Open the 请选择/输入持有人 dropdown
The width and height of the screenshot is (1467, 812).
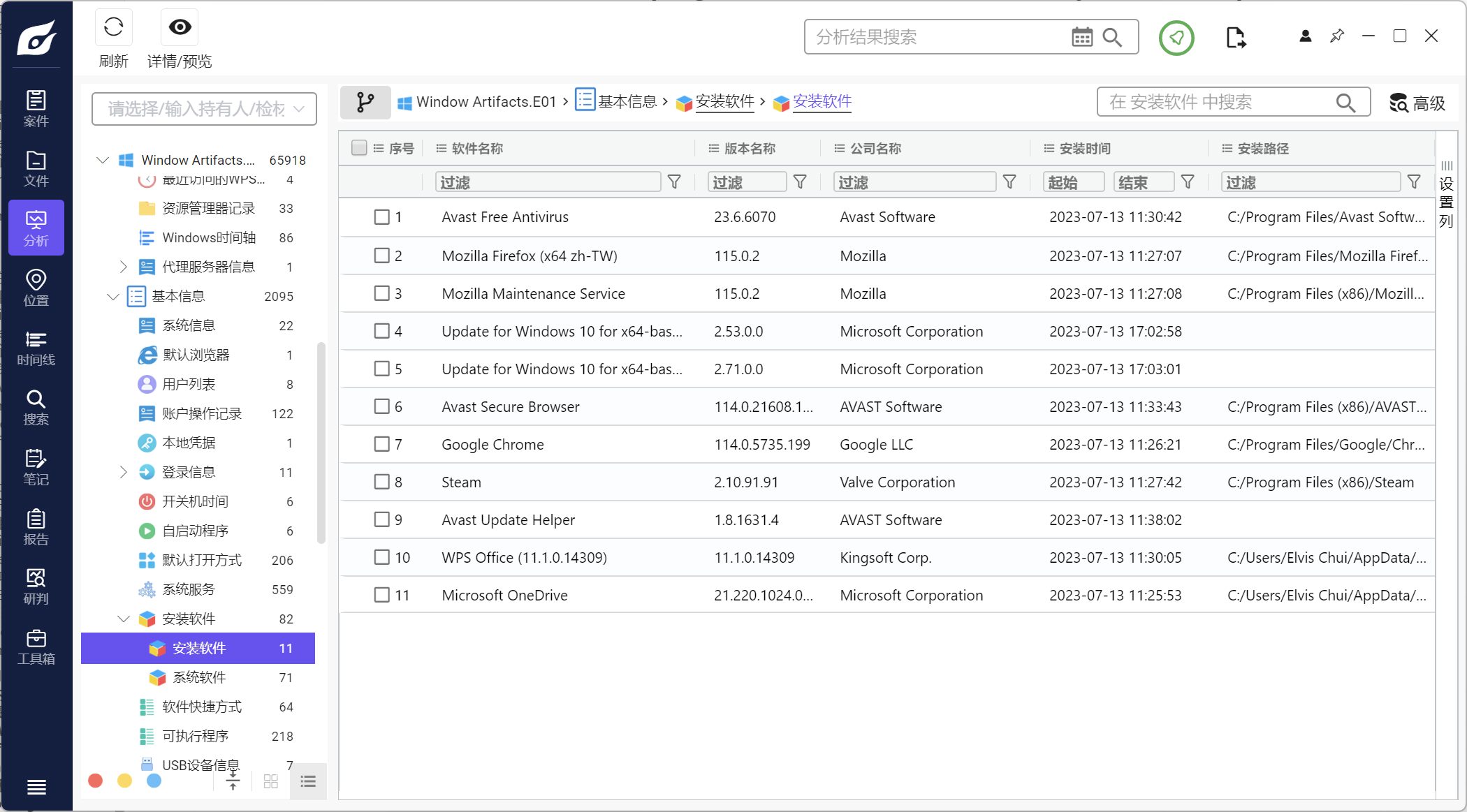(x=204, y=109)
